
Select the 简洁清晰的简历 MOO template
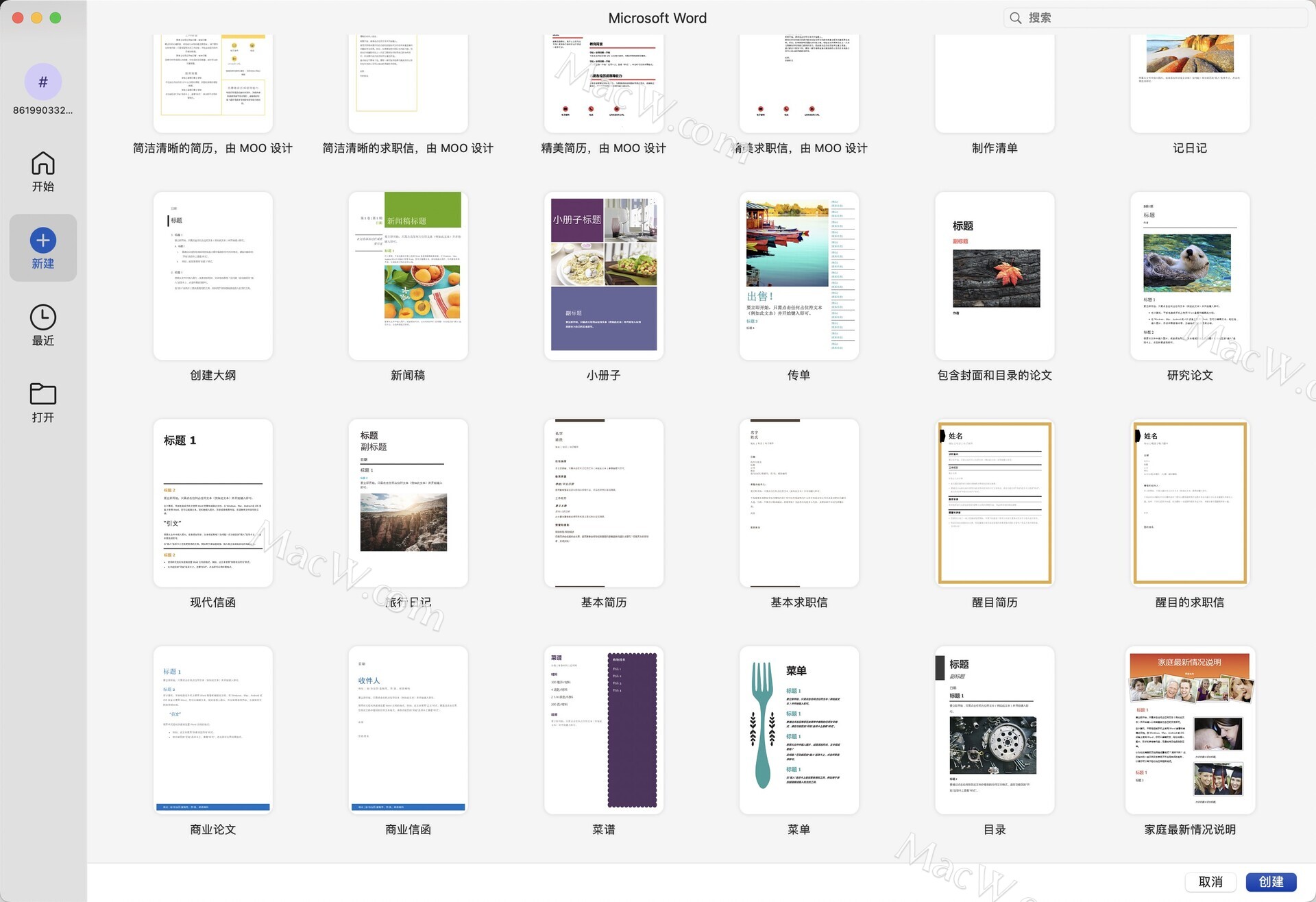(x=213, y=82)
